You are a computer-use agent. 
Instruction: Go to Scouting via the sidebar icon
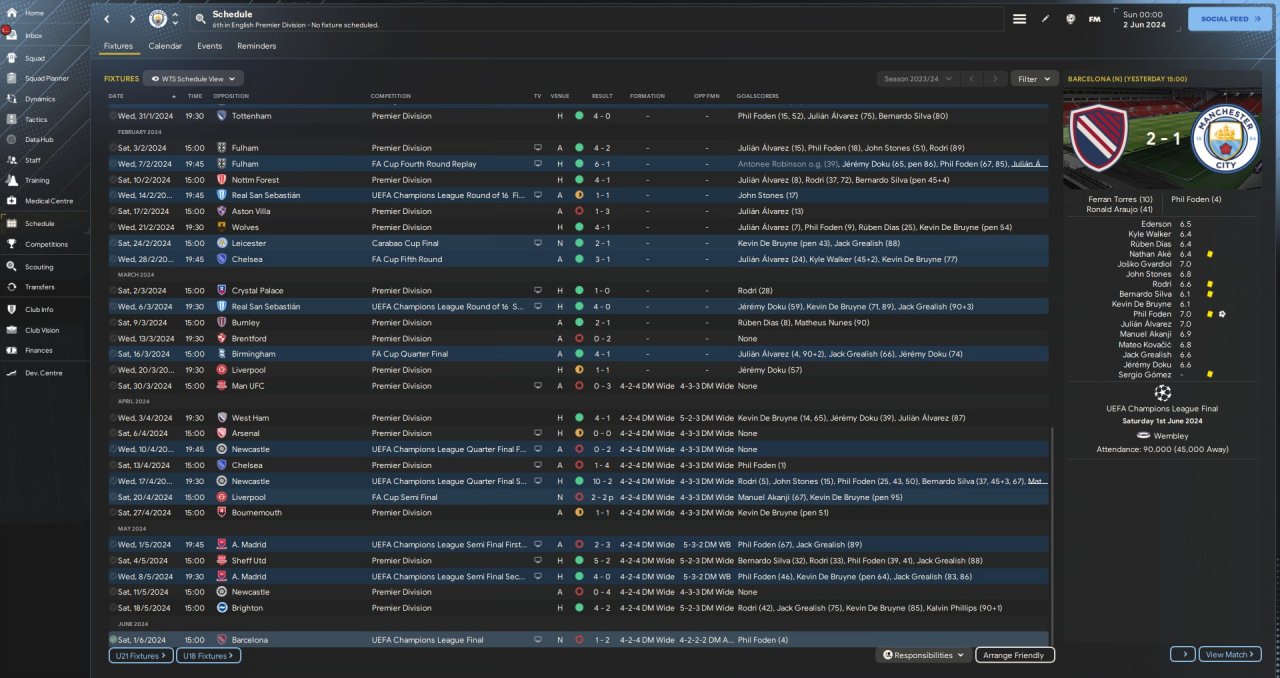[12, 267]
